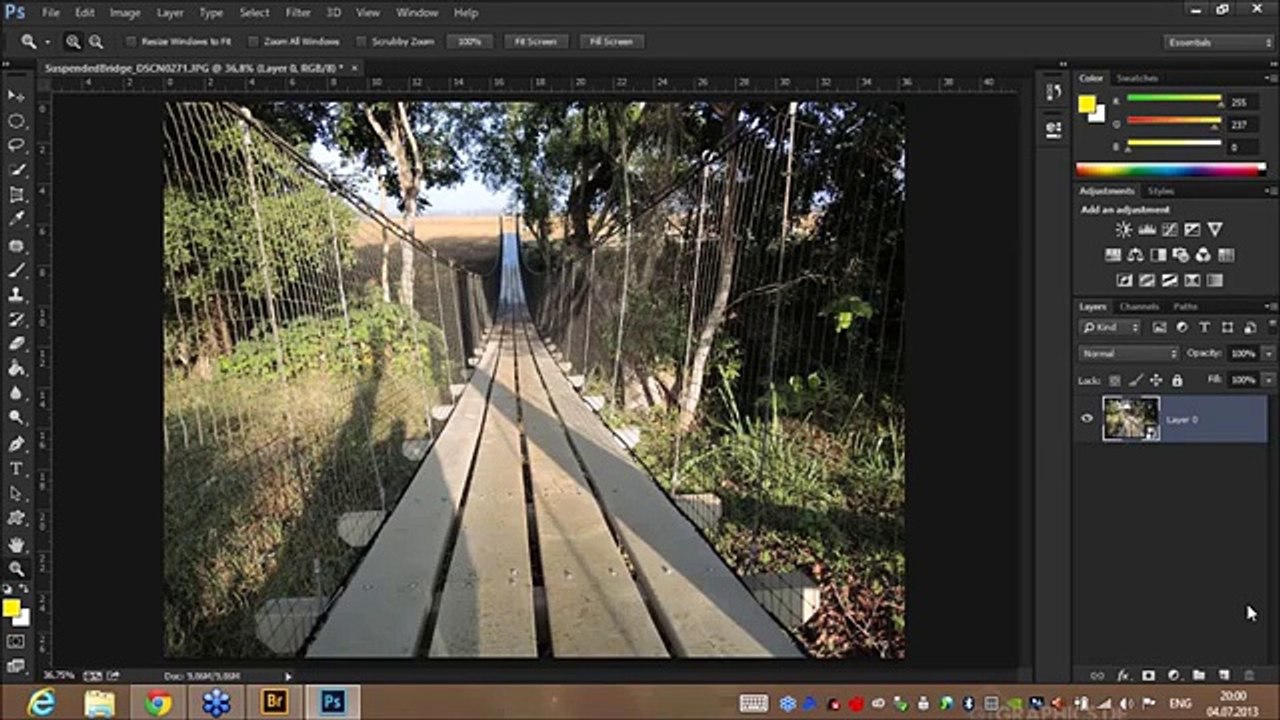Image resolution: width=1280 pixels, height=720 pixels.
Task: Hide Layer 0 using eye icon
Action: pos(1087,419)
